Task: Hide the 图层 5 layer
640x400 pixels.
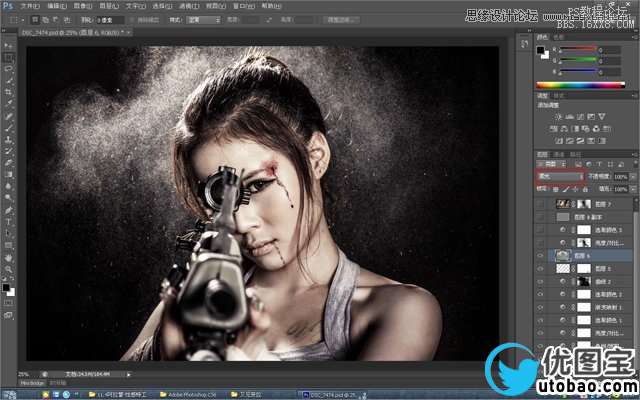Action: [x=540, y=269]
